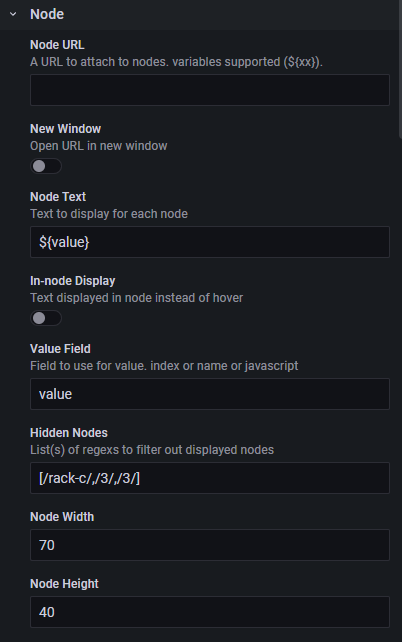
Task: Click the Node section header title
Action: tap(47, 14)
